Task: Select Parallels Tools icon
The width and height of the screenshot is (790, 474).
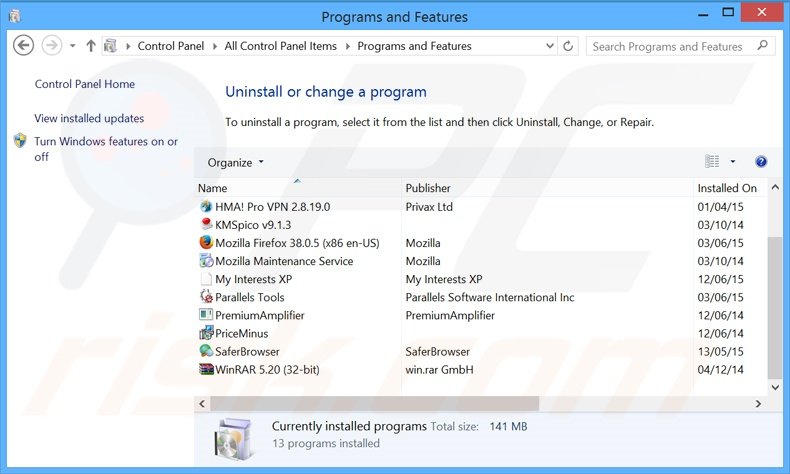Action: tap(206, 297)
